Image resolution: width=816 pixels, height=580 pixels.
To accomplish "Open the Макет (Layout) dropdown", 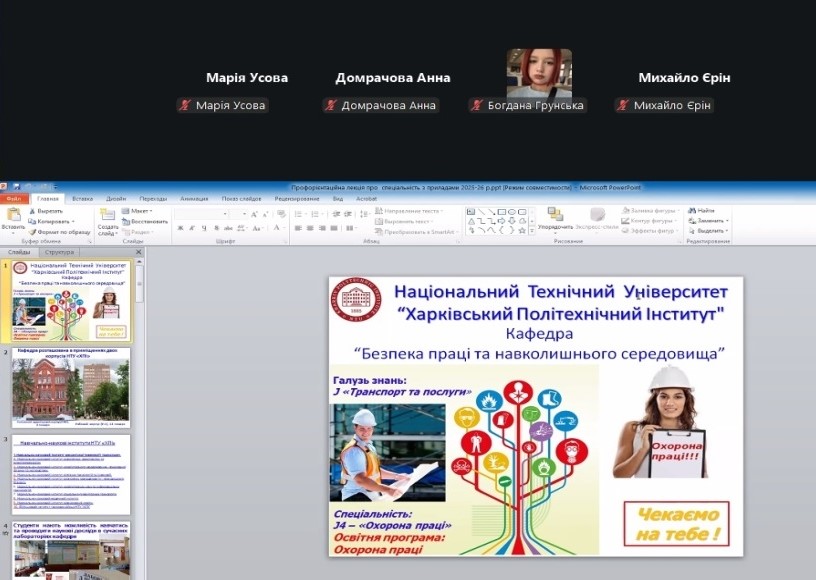I will [x=137, y=211].
